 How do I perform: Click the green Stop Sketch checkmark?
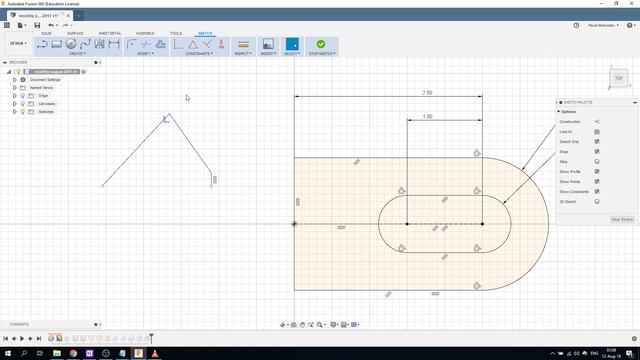tap(321, 44)
